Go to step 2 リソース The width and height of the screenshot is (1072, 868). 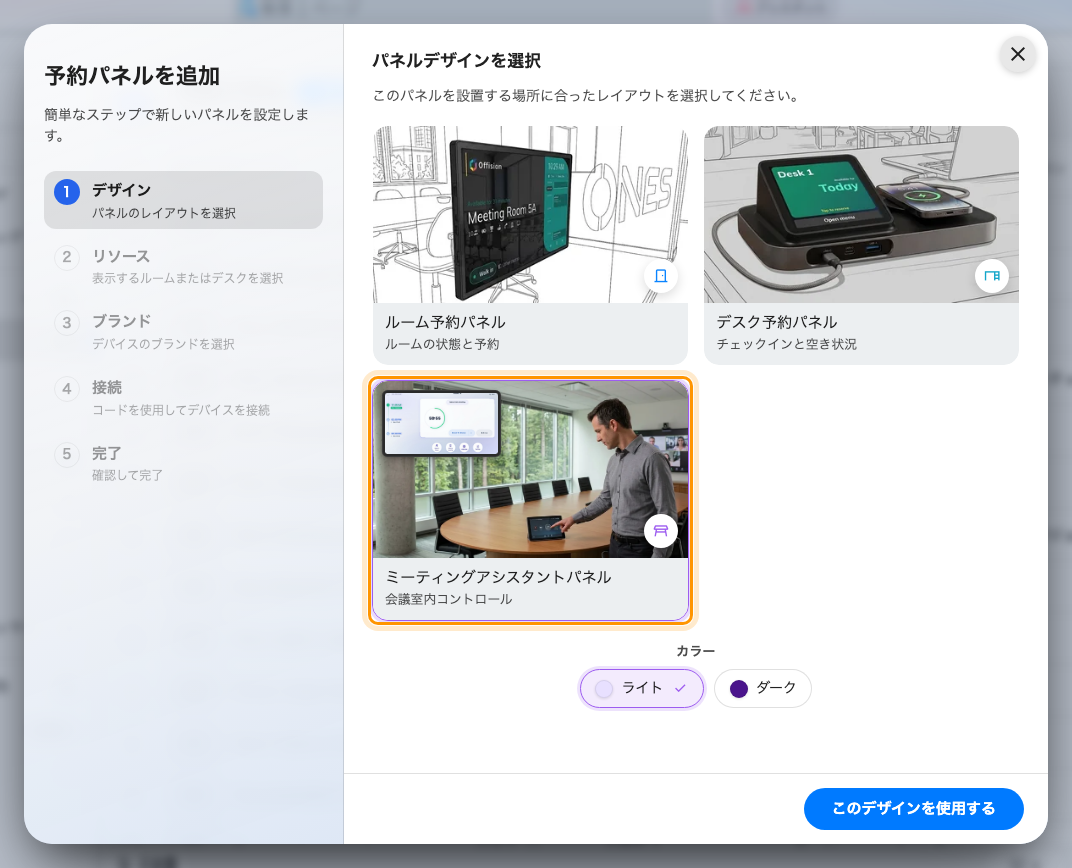[x=183, y=266]
